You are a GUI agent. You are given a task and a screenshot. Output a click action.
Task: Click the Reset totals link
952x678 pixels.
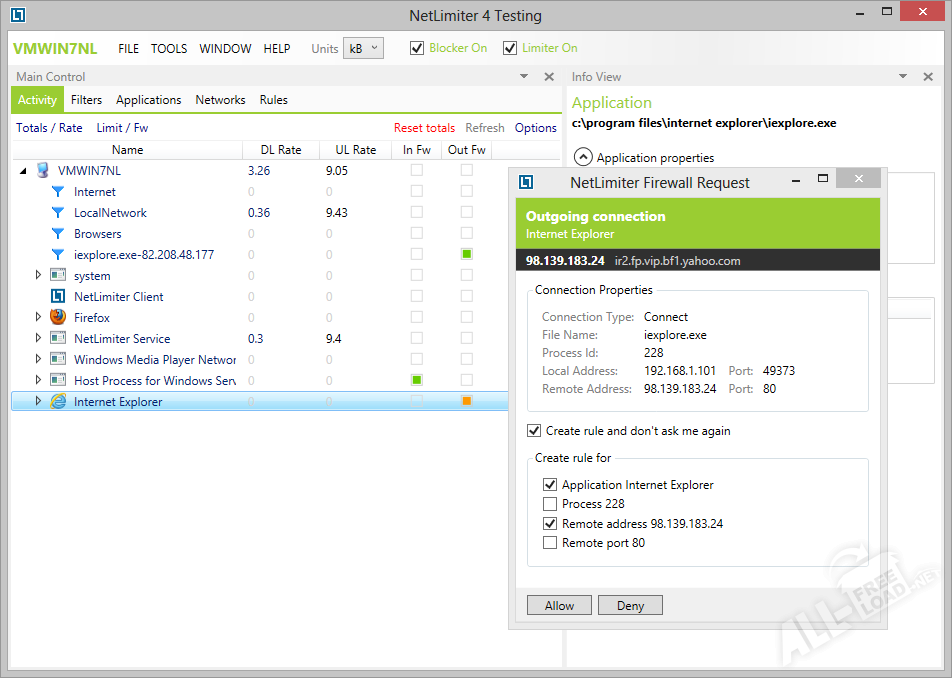tap(424, 128)
